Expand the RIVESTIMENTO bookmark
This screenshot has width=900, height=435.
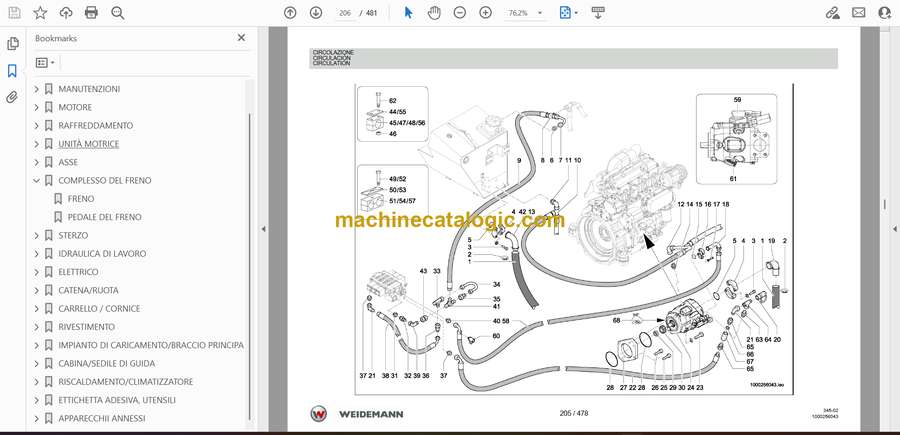(37, 327)
